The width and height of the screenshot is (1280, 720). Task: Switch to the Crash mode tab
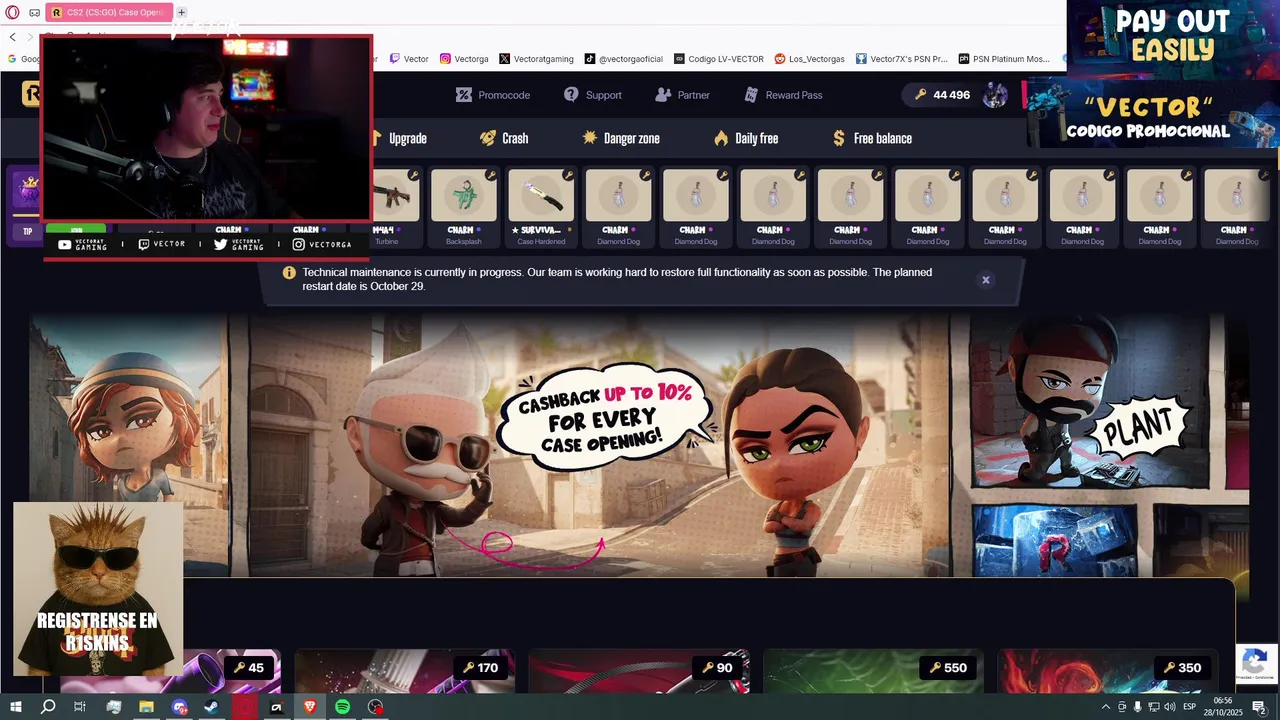click(x=503, y=138)
